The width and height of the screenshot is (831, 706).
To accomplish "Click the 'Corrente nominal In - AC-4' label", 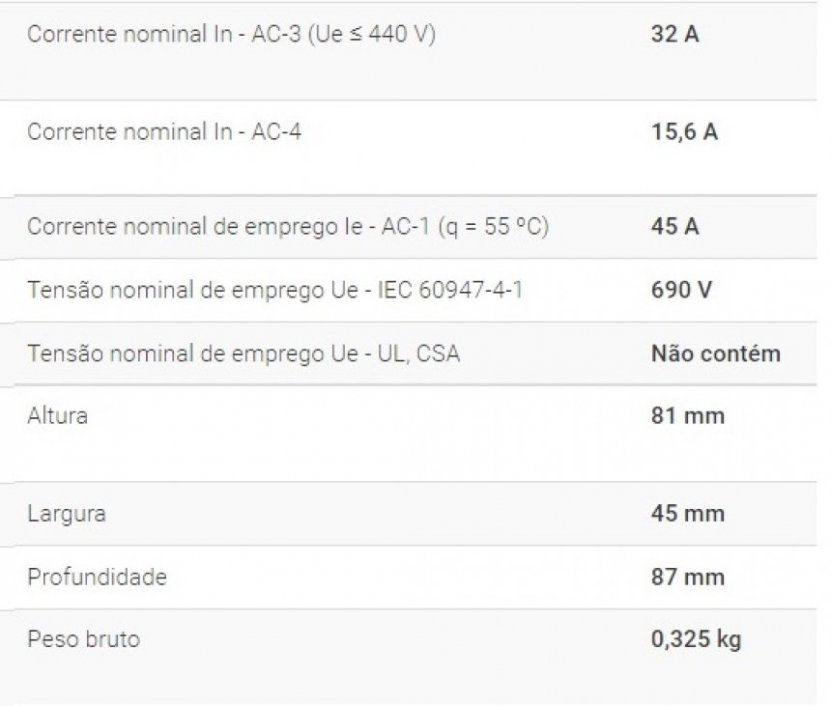I will [x=164, y=131].
